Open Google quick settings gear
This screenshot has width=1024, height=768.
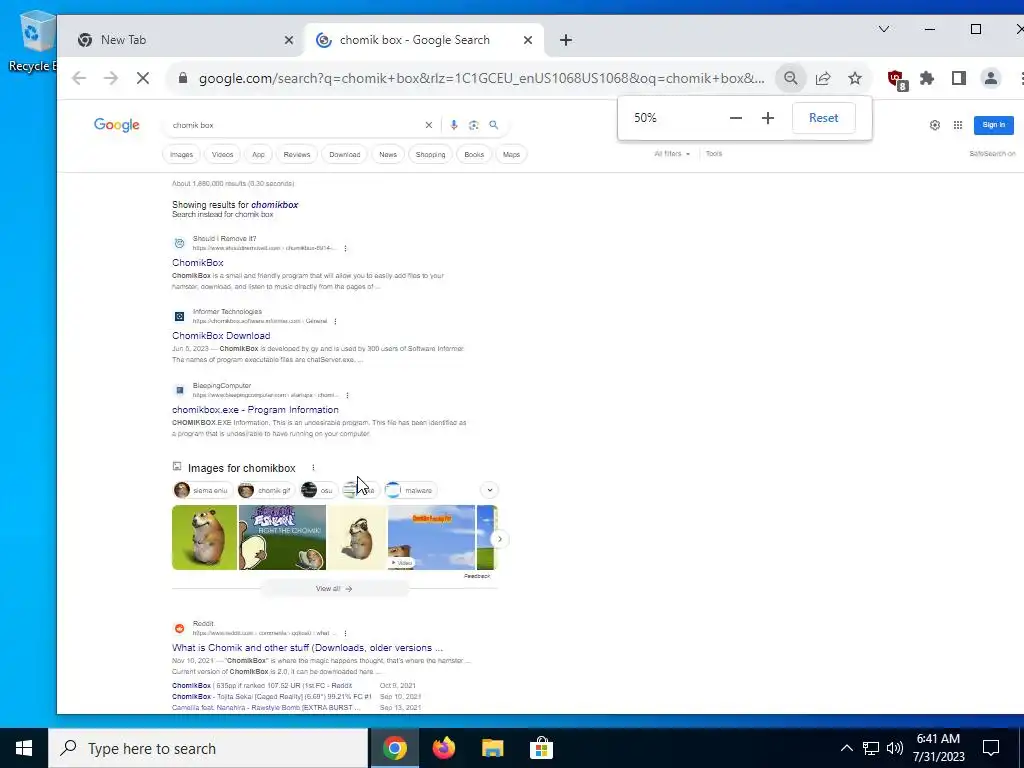point(935,125)
